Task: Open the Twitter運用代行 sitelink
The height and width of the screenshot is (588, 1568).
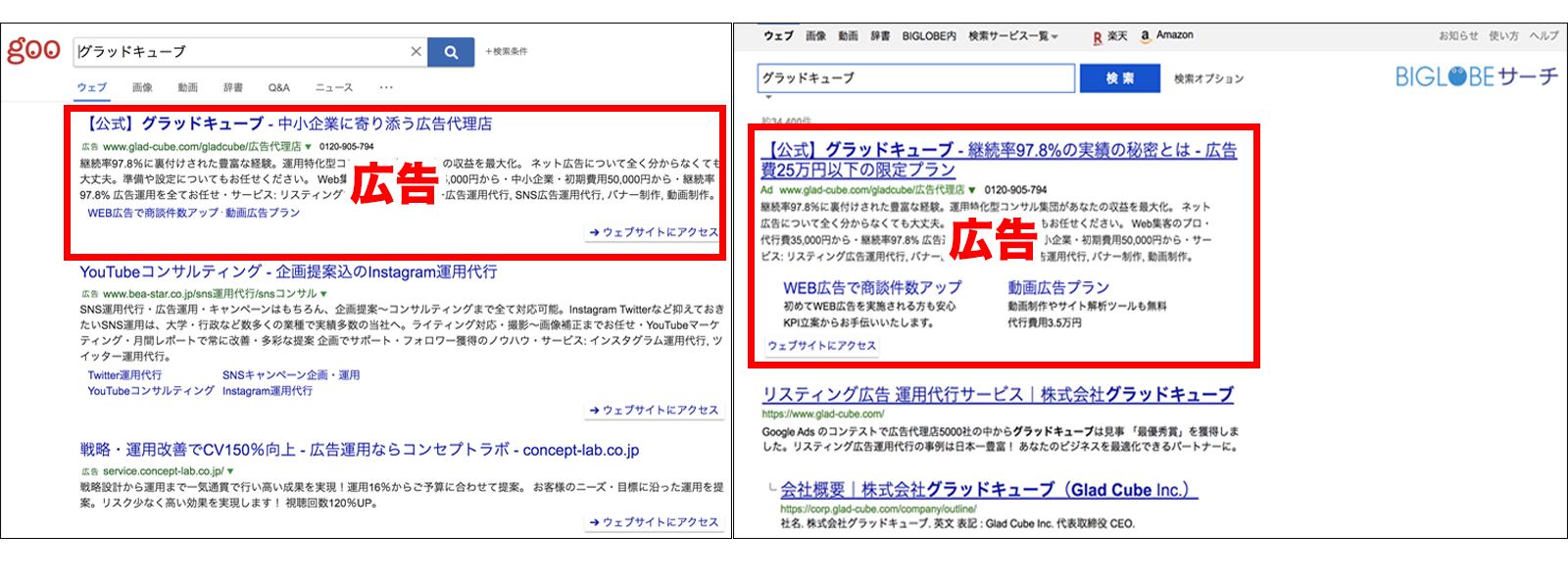Action: click(x=124, y=375)
